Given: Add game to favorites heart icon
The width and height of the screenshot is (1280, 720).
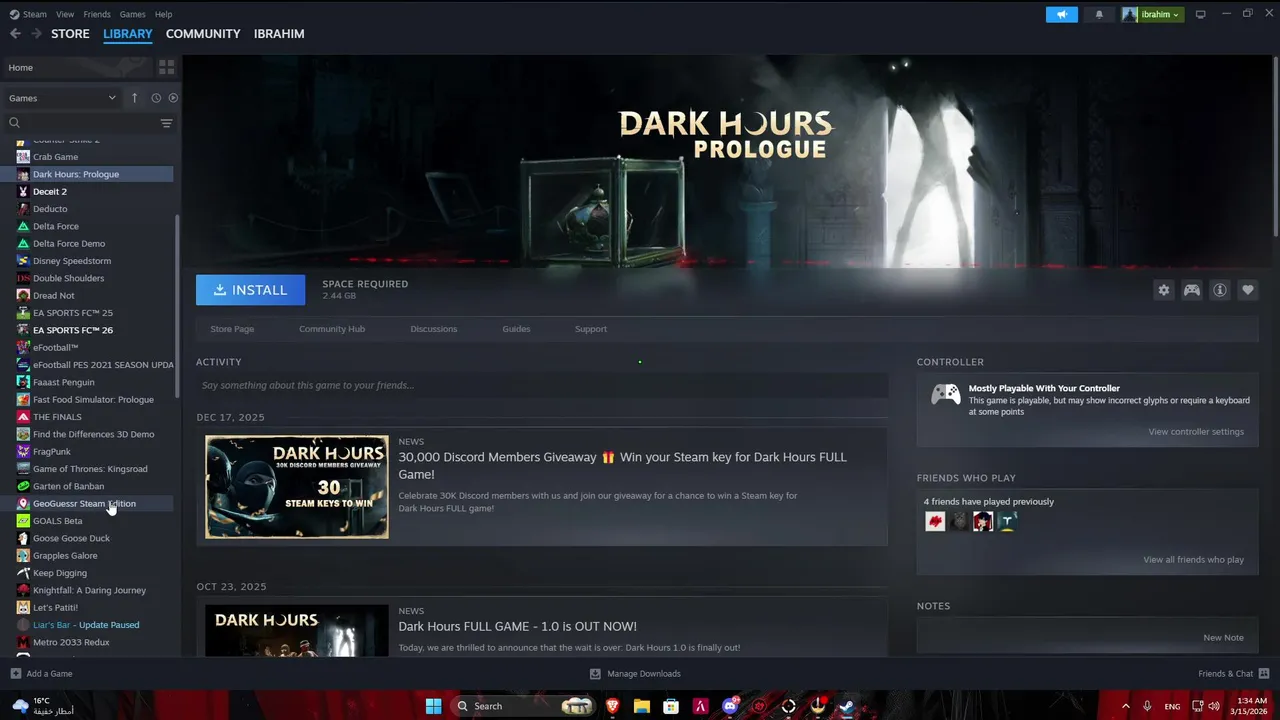Looking at the screenshot, I should tap(1248, 290).
